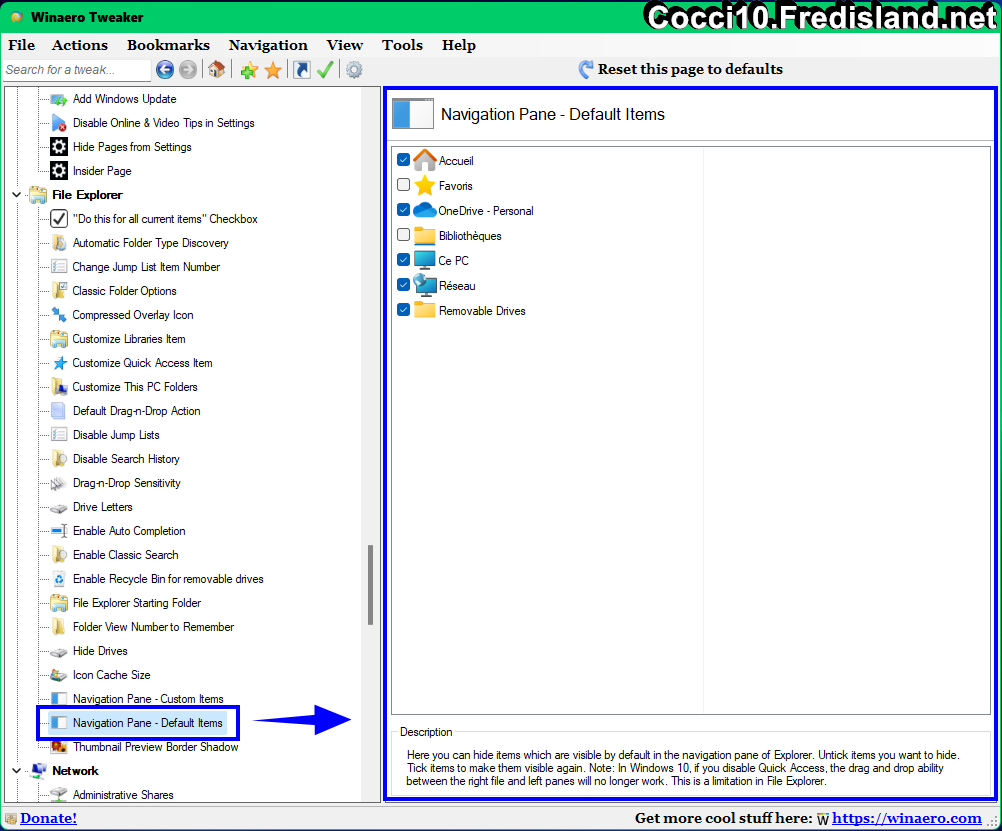The width and height of the screenshot is (1002, 831).
Task: Collapse the Network tree category
Action: (17, 771)
